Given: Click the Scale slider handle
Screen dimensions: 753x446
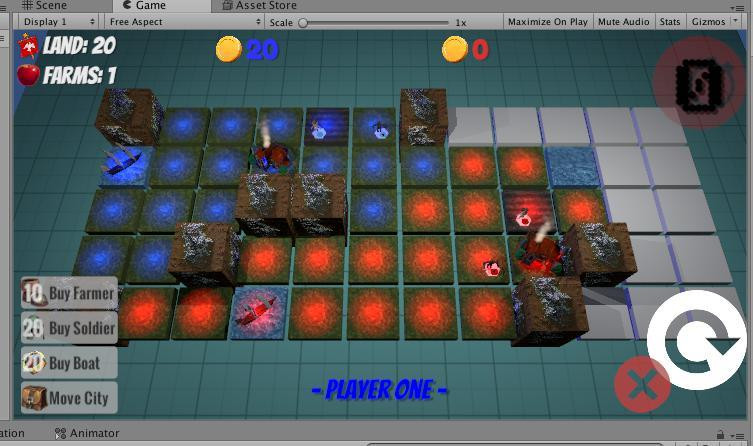Looking at the screenshot, I should pyautogui.click(x=303, y=23).
